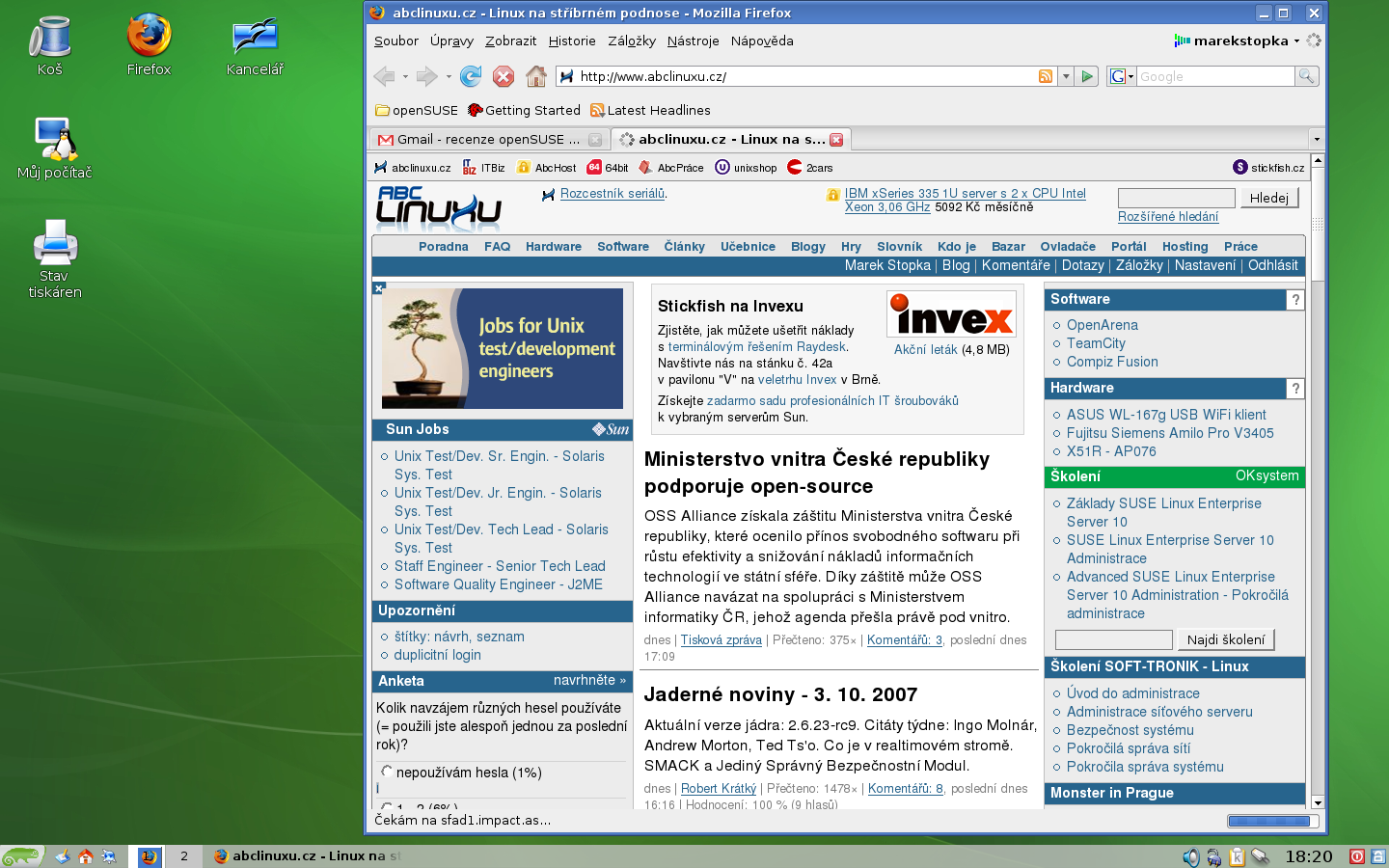The height and width of the screenshot is (868, 1389).
Task: Close the Sun Jobs ad with the X
Action: click(379, 288)
